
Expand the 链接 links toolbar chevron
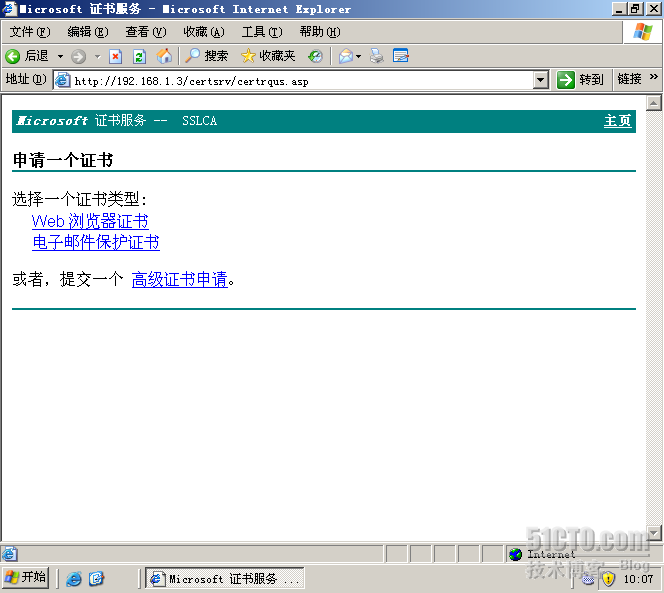(x=654, y=77)
